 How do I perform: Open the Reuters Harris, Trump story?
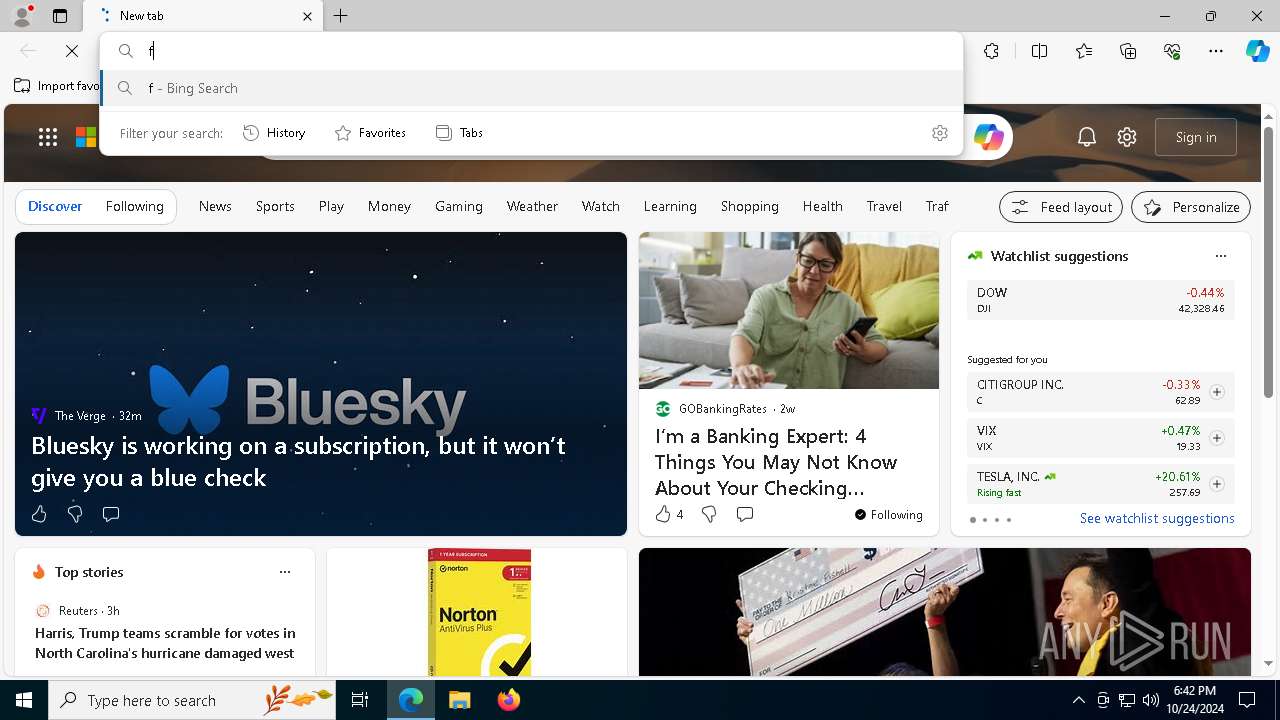[x=165, y=643]
